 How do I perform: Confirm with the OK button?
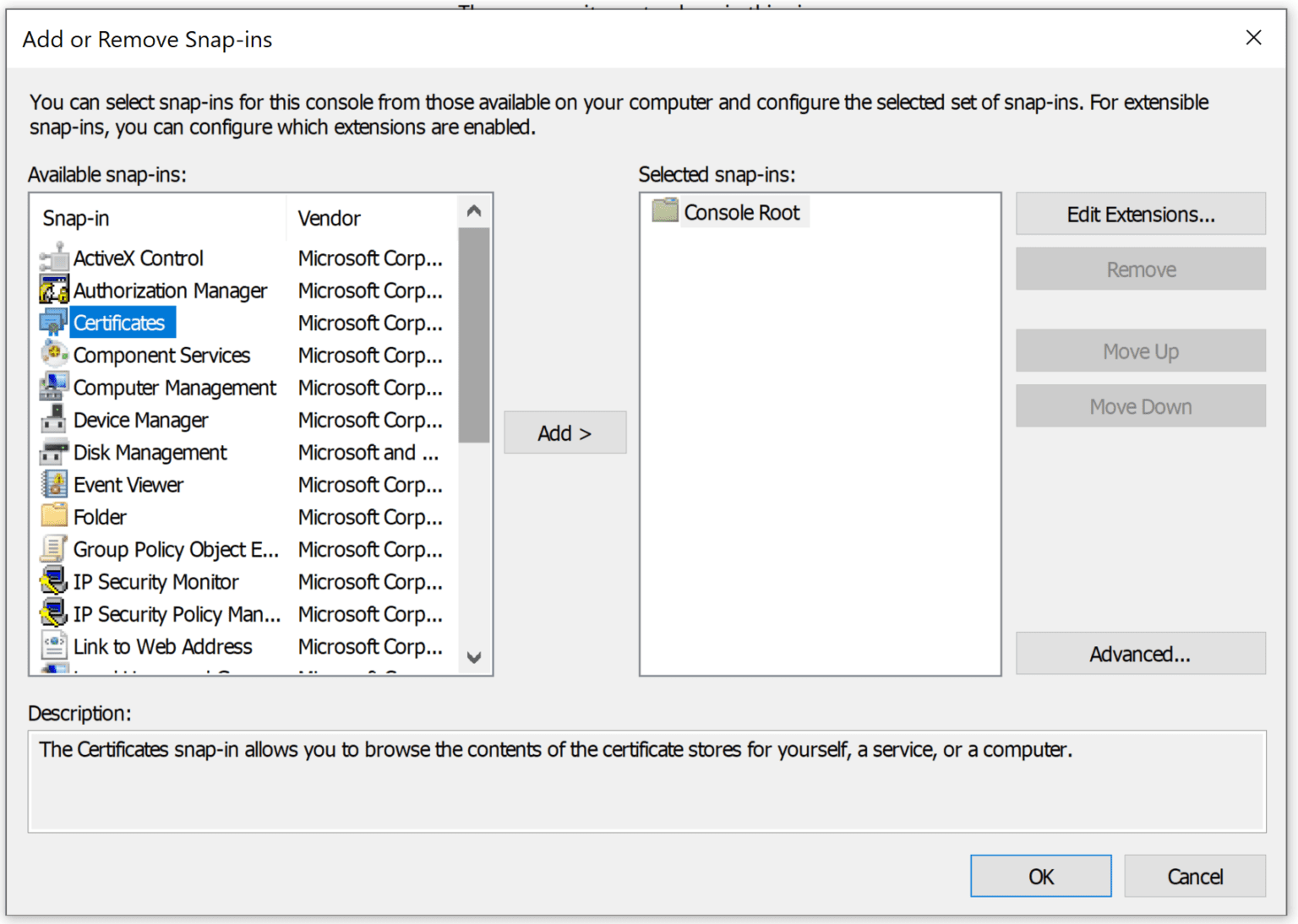coord(1040,876)
